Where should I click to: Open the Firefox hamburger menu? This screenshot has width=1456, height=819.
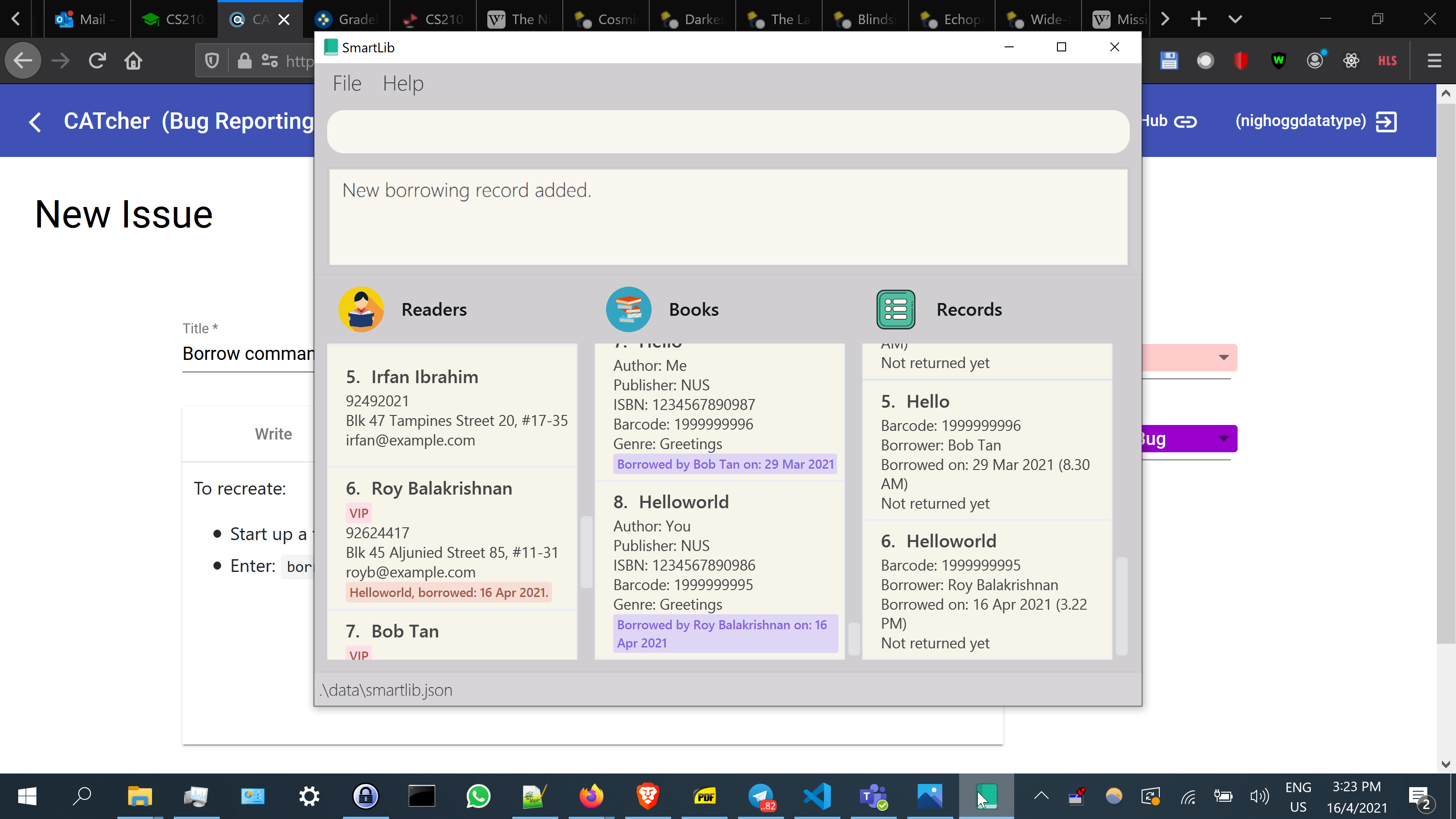pos(1434,61)
